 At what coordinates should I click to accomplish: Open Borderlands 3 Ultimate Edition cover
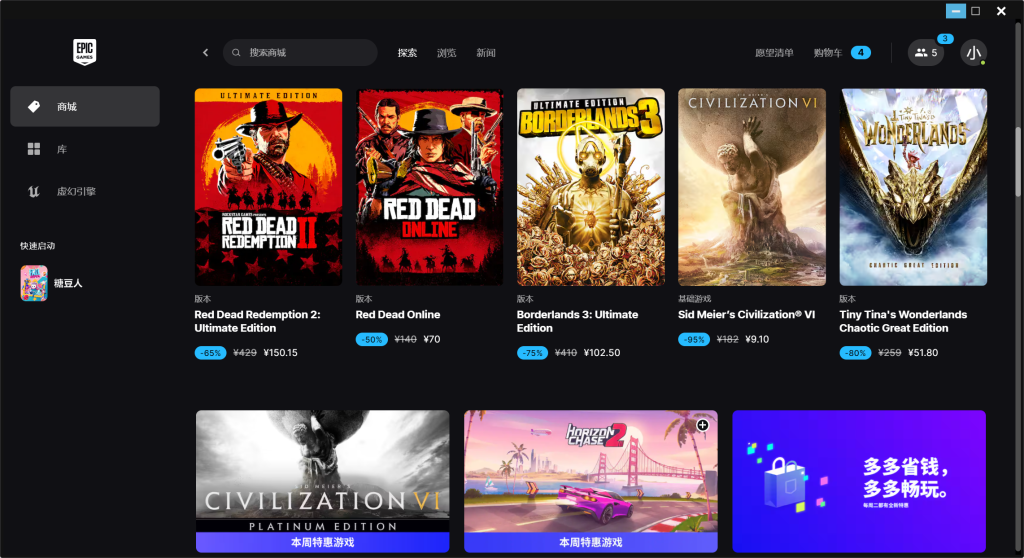[591, 187]
